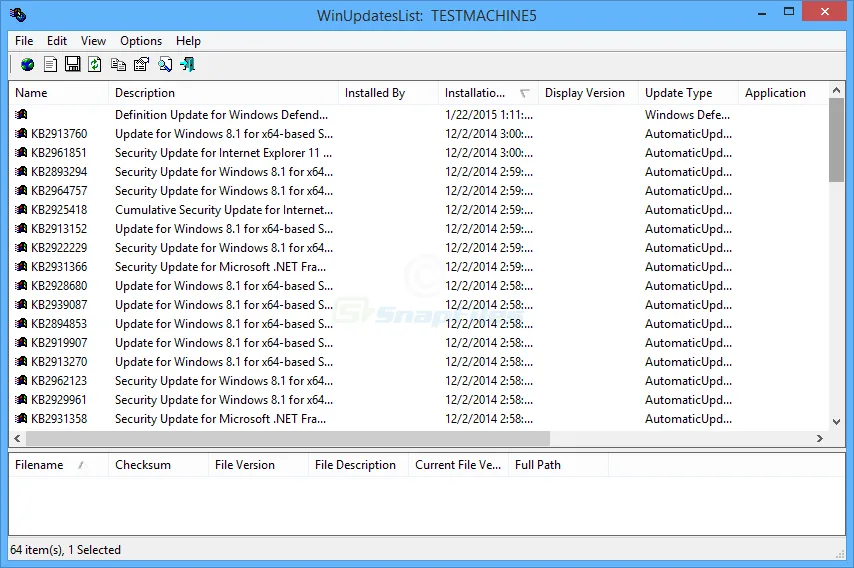Image resolution: width=854 pixels, height=568 pixels.
Task: Click update icon beside KB2913760
Action: (x=21, y=133)
